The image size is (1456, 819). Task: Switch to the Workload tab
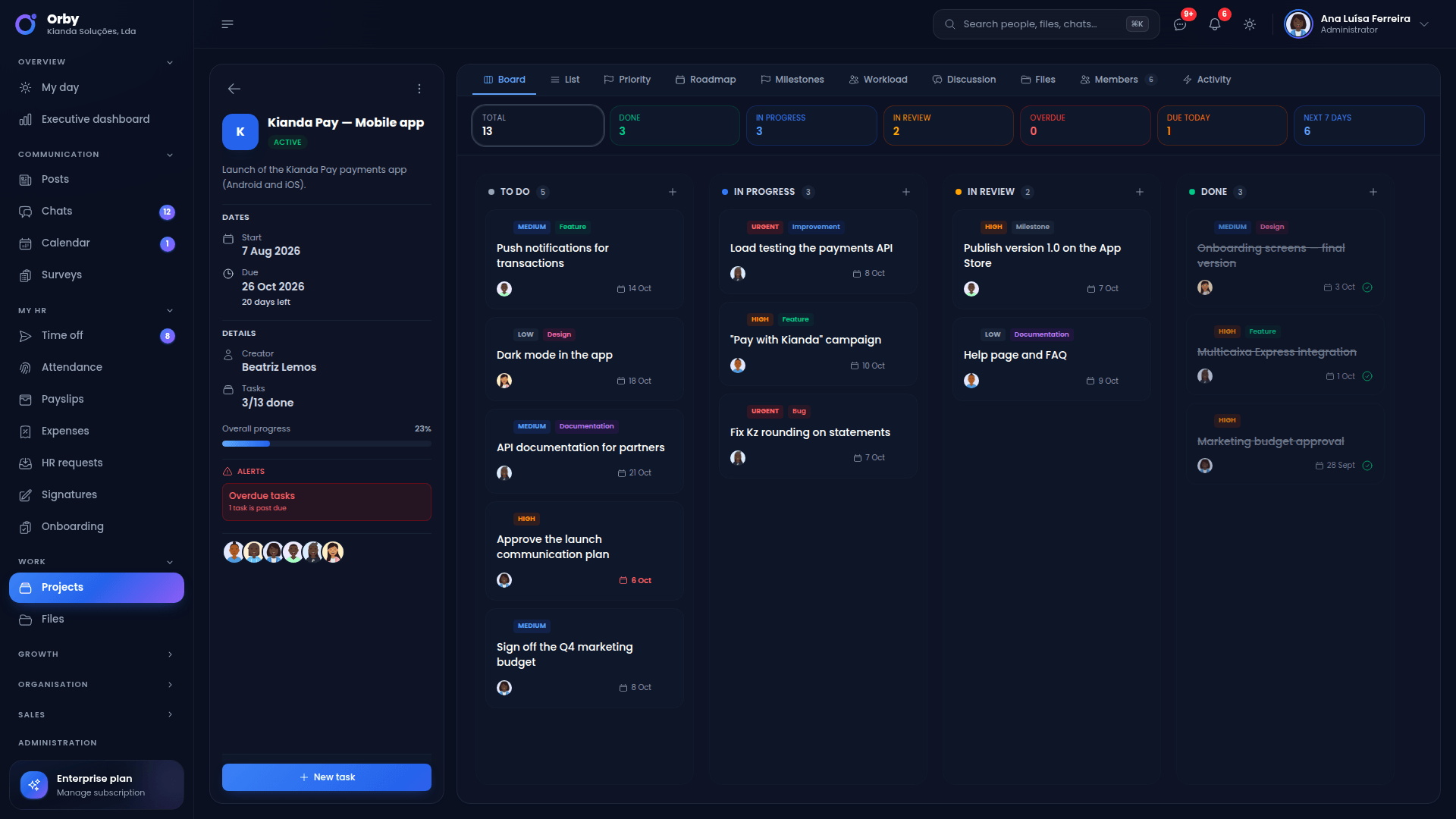(878, 80)
